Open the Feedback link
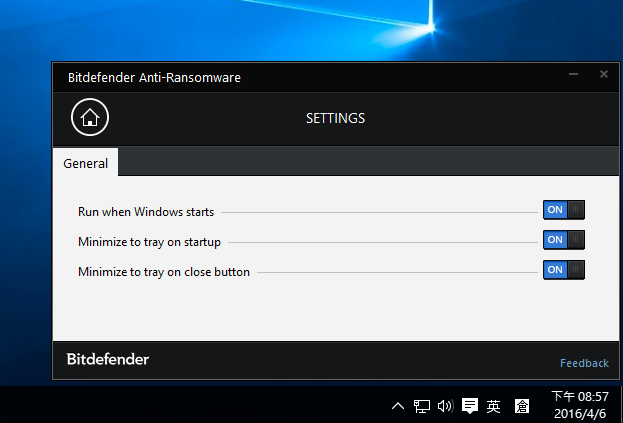The width and height of the screenshot is (623, 423). 584,363
